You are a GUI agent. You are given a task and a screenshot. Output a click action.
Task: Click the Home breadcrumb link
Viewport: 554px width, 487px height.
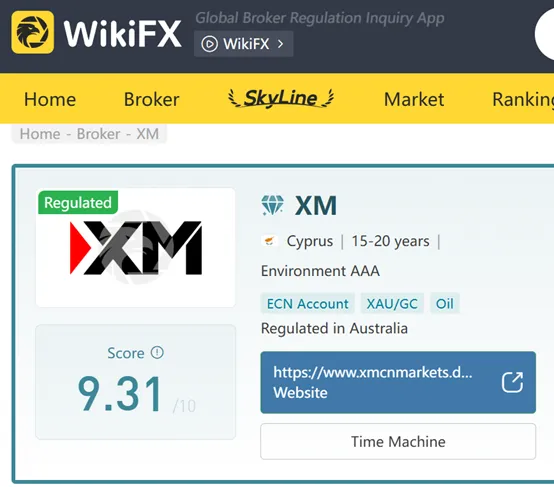click(x=40, y=134)
